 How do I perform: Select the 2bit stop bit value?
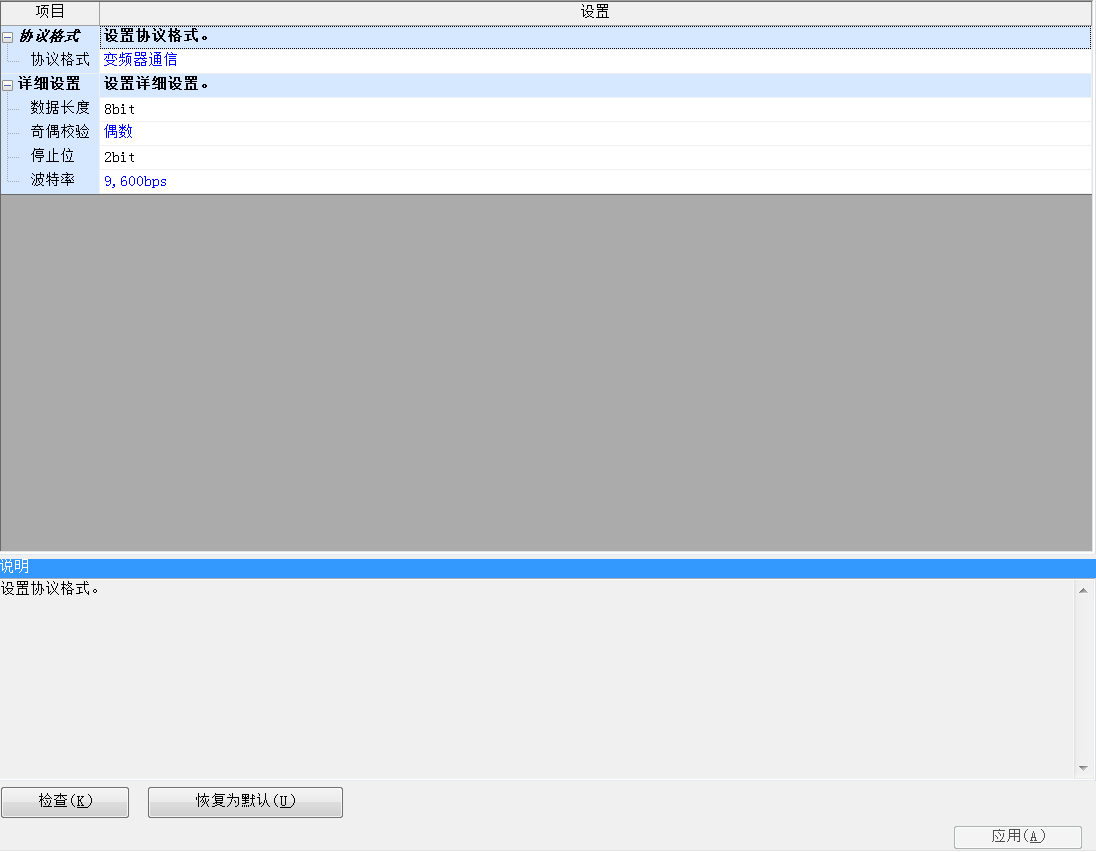pyautogui.click(x=119, y=157)
